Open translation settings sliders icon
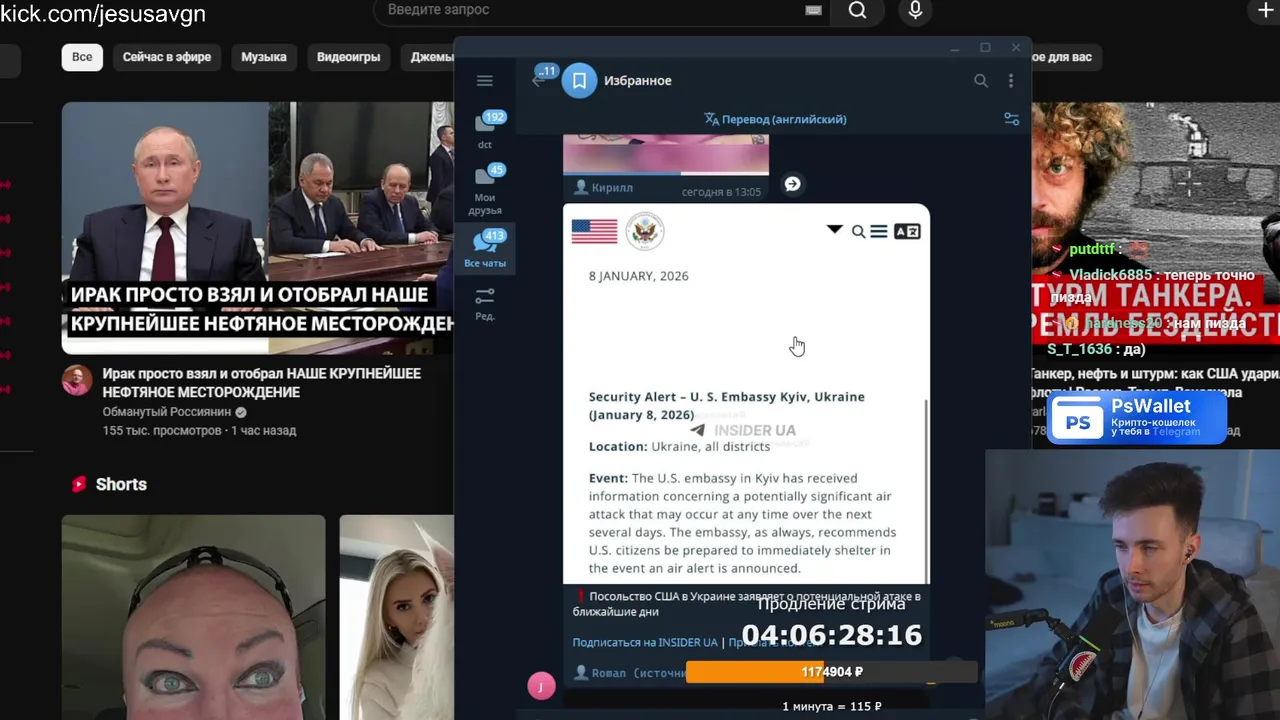 click(1012, 119)
